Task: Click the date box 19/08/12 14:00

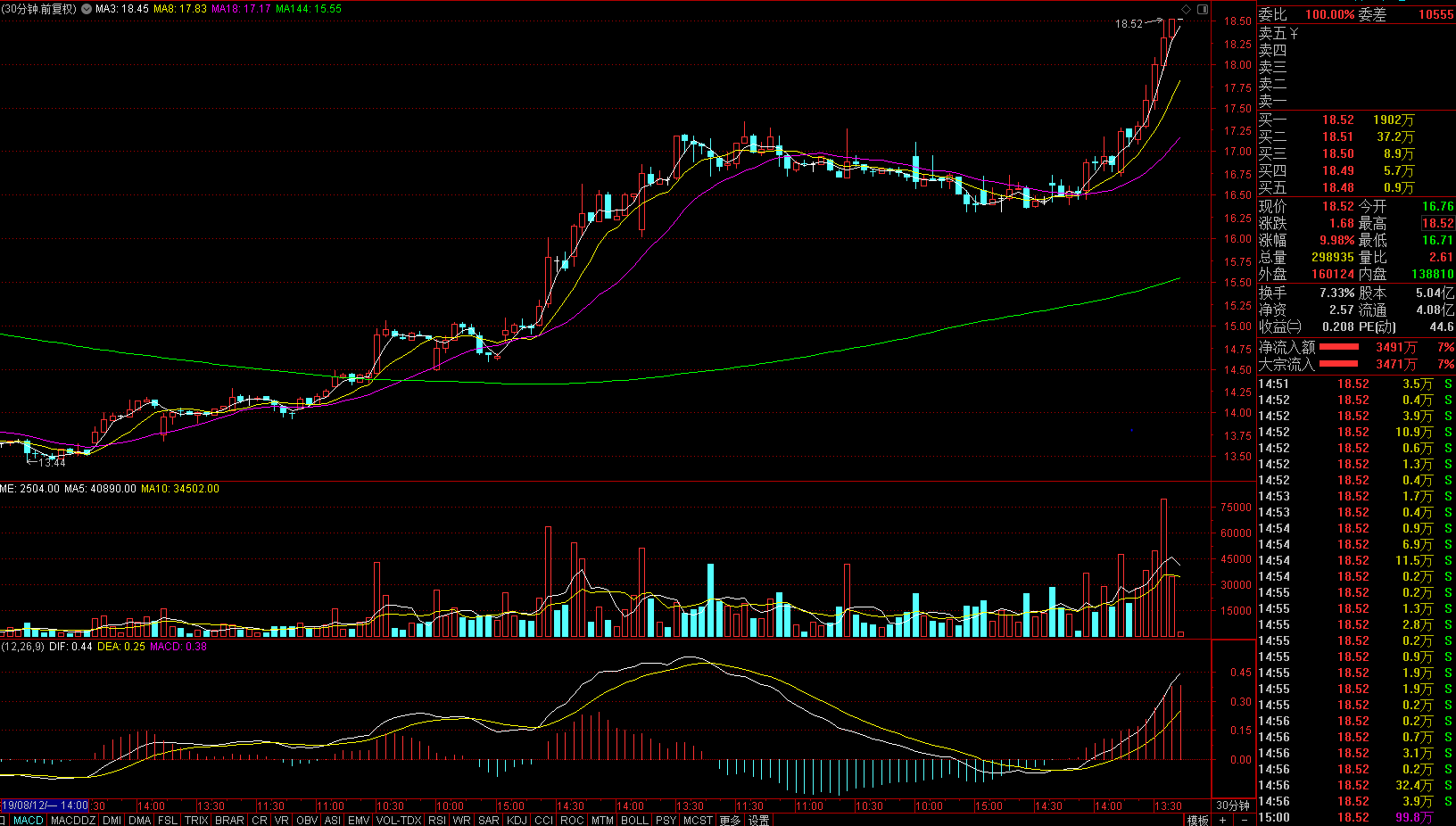Action: click(45, 805)
